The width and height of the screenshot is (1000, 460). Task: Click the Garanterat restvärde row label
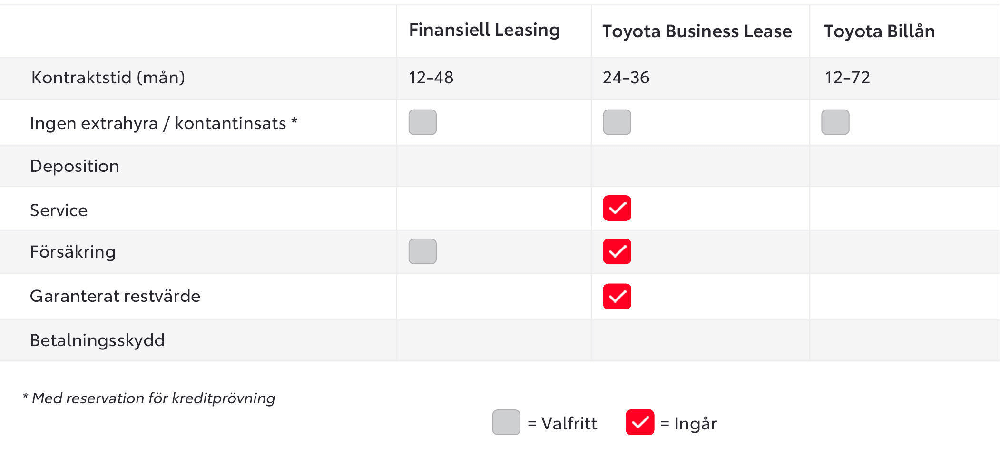click(115, 297)
